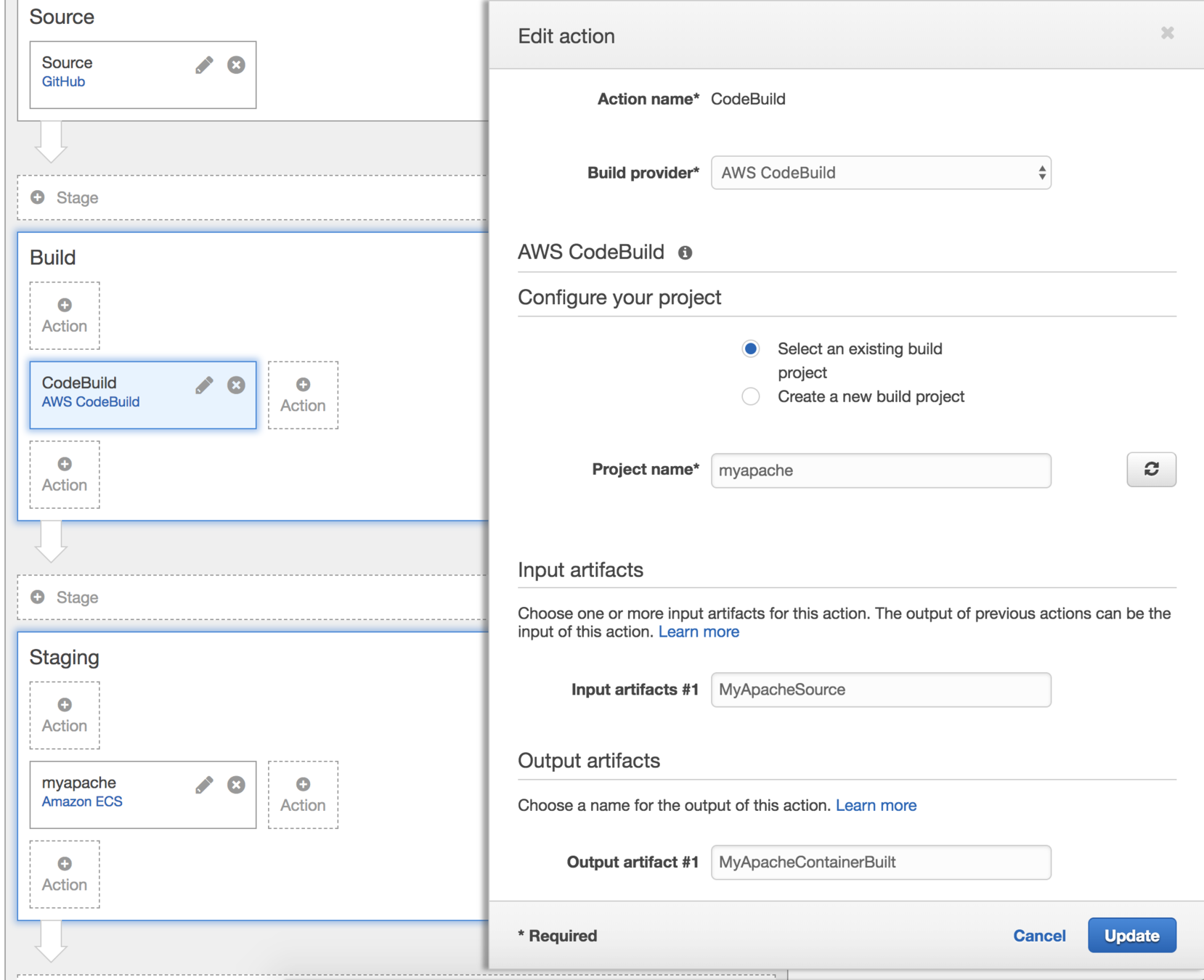Select the Amazon ECS provider link
Viewport: 1204px width, 980px height.
pyautogui.click(x=82, y=801)
